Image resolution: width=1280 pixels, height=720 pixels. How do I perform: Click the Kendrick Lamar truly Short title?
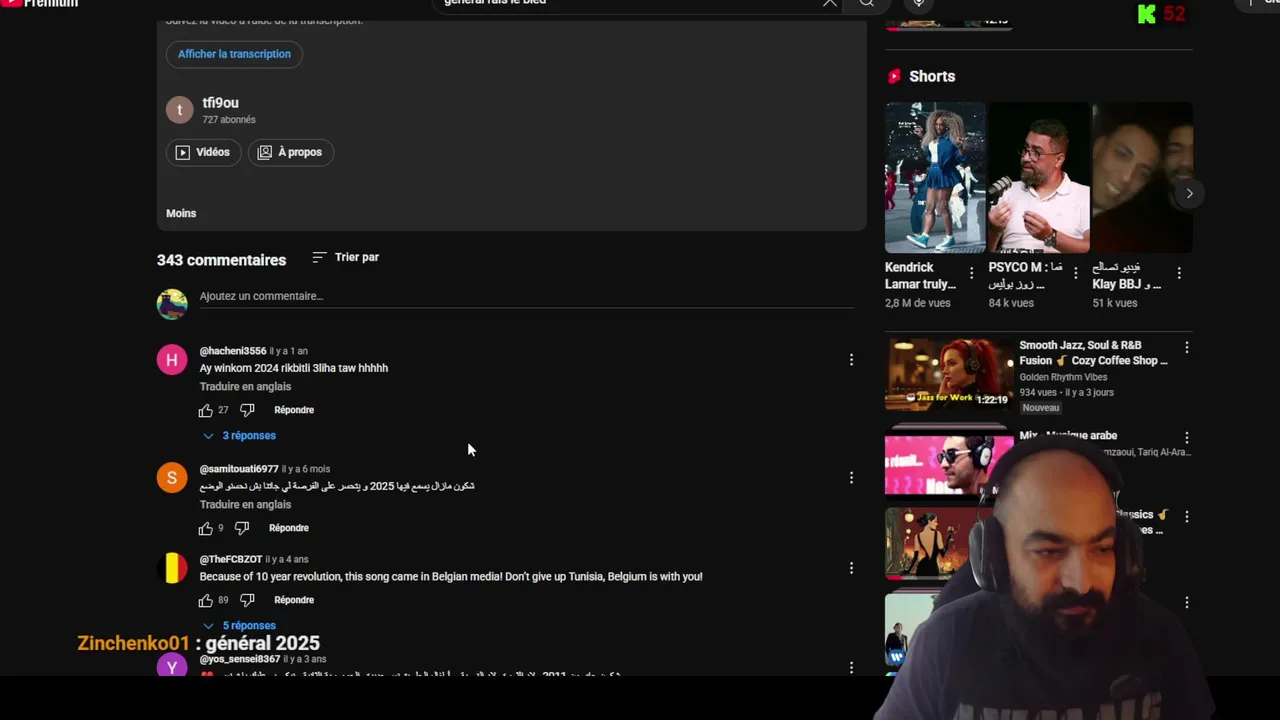pyautogui.click(x=920, y=276)
